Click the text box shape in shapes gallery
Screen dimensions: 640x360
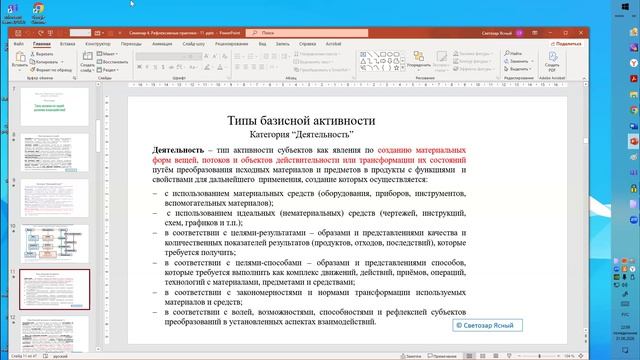coord(363,54)
